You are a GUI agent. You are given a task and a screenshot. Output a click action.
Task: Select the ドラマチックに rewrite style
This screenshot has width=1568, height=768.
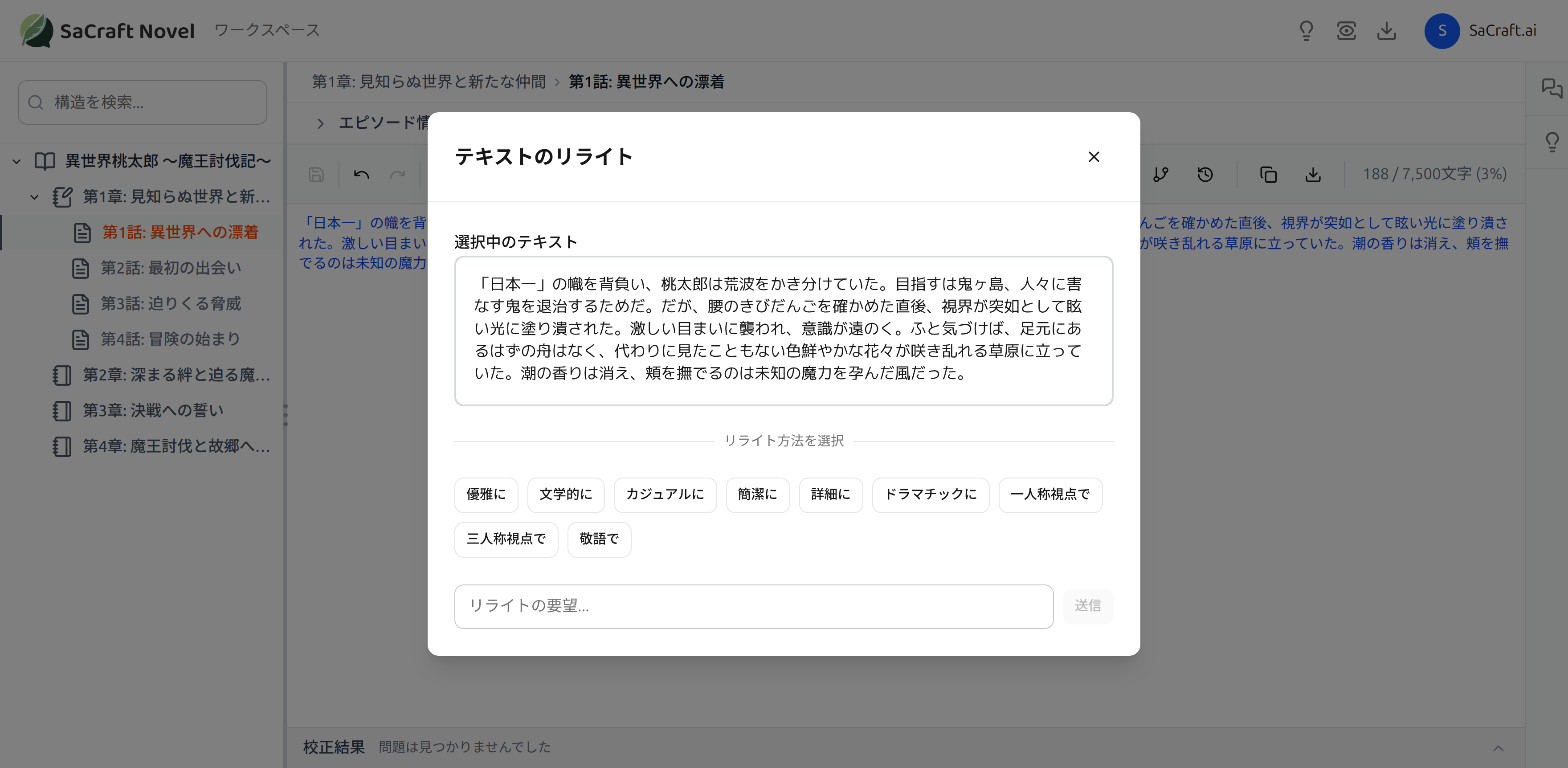point(930,495)
